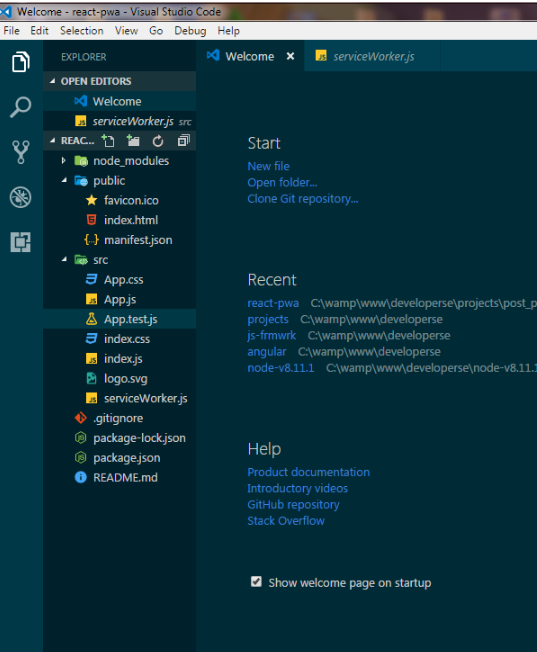Collapse all folders in explorer
The width and height of the screenshot is (537, 652).
point(183,141)
